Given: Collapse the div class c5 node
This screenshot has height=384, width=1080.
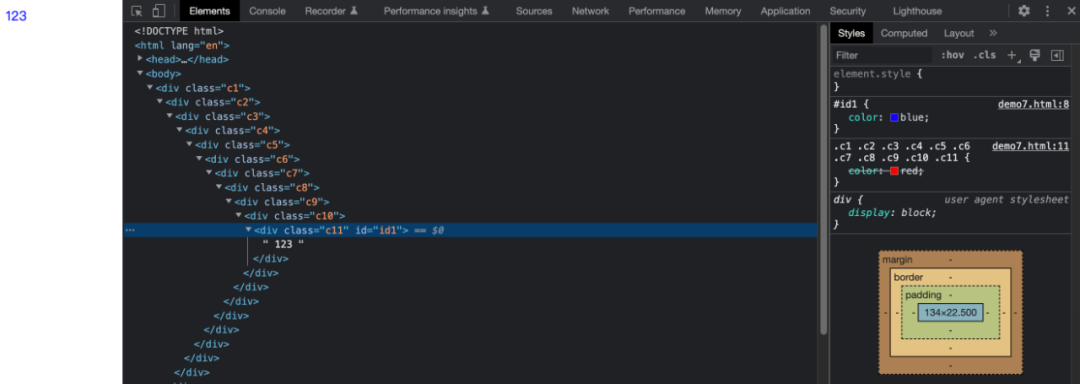Looking at the screenshot, I should [189, 145].
